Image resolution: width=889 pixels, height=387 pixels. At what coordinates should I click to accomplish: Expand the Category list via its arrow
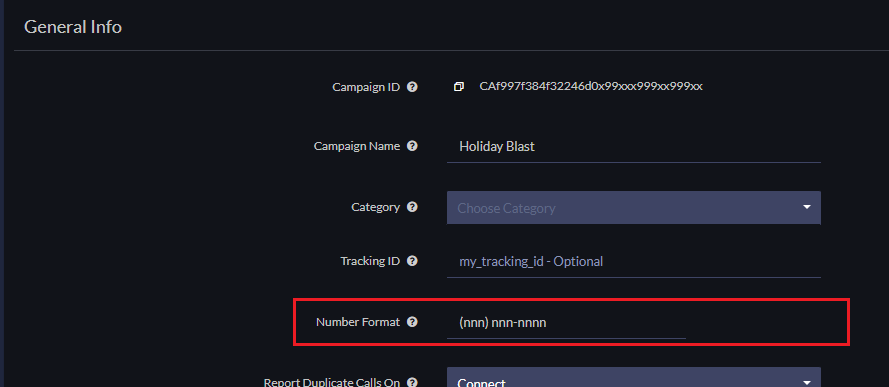807,207
